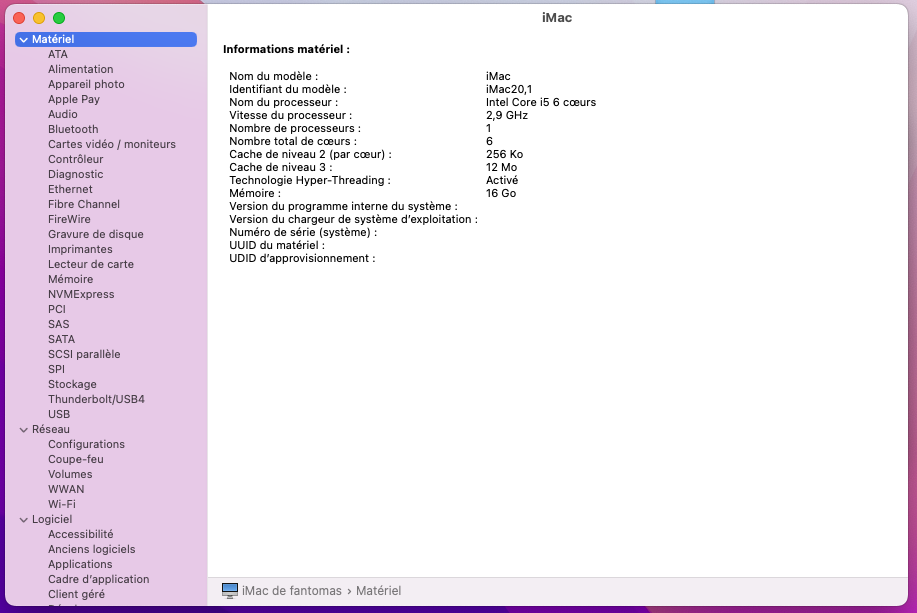Viewport: 917px width, 613px height.
Task: Click the iMac computer icon in path bar
Action: pos(230,590)
